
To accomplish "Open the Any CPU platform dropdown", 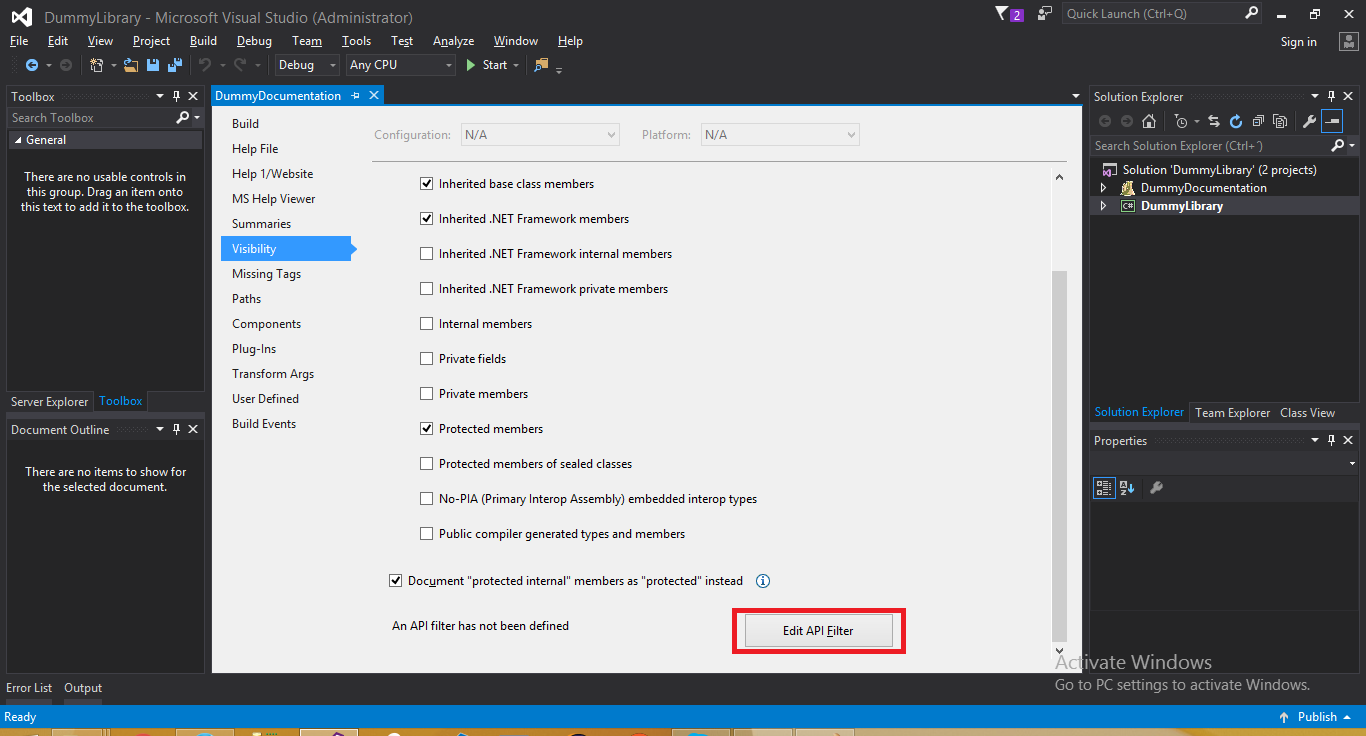I will click(x=400, y=65).
